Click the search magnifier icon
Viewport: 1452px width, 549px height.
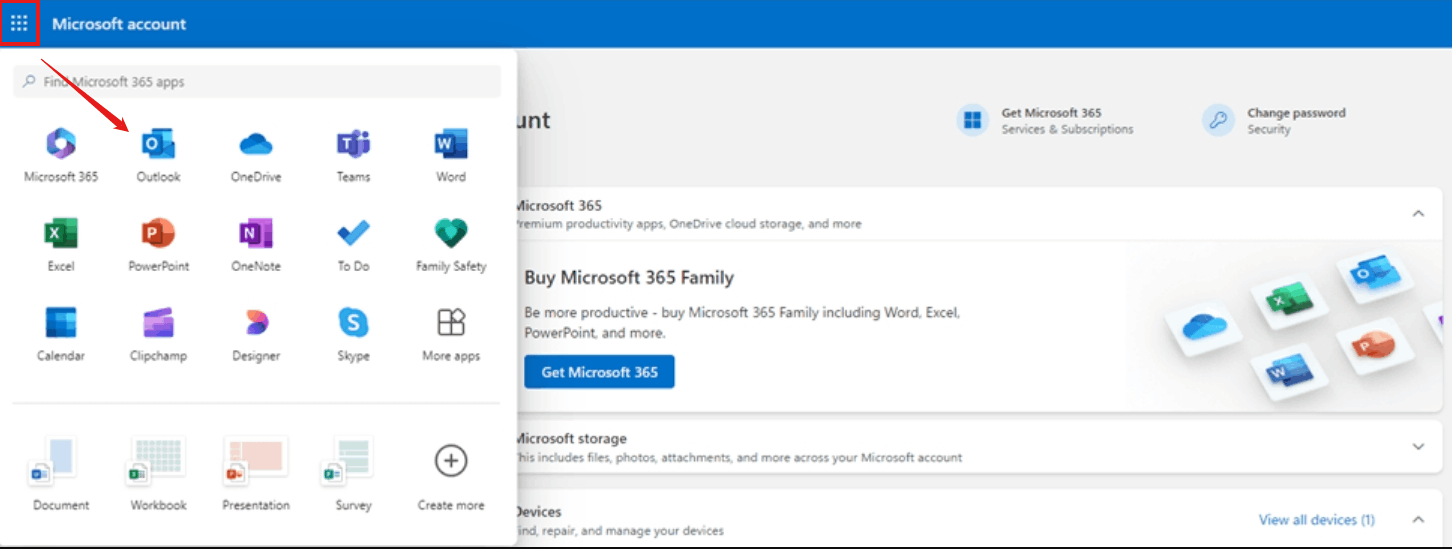[29, 82]
